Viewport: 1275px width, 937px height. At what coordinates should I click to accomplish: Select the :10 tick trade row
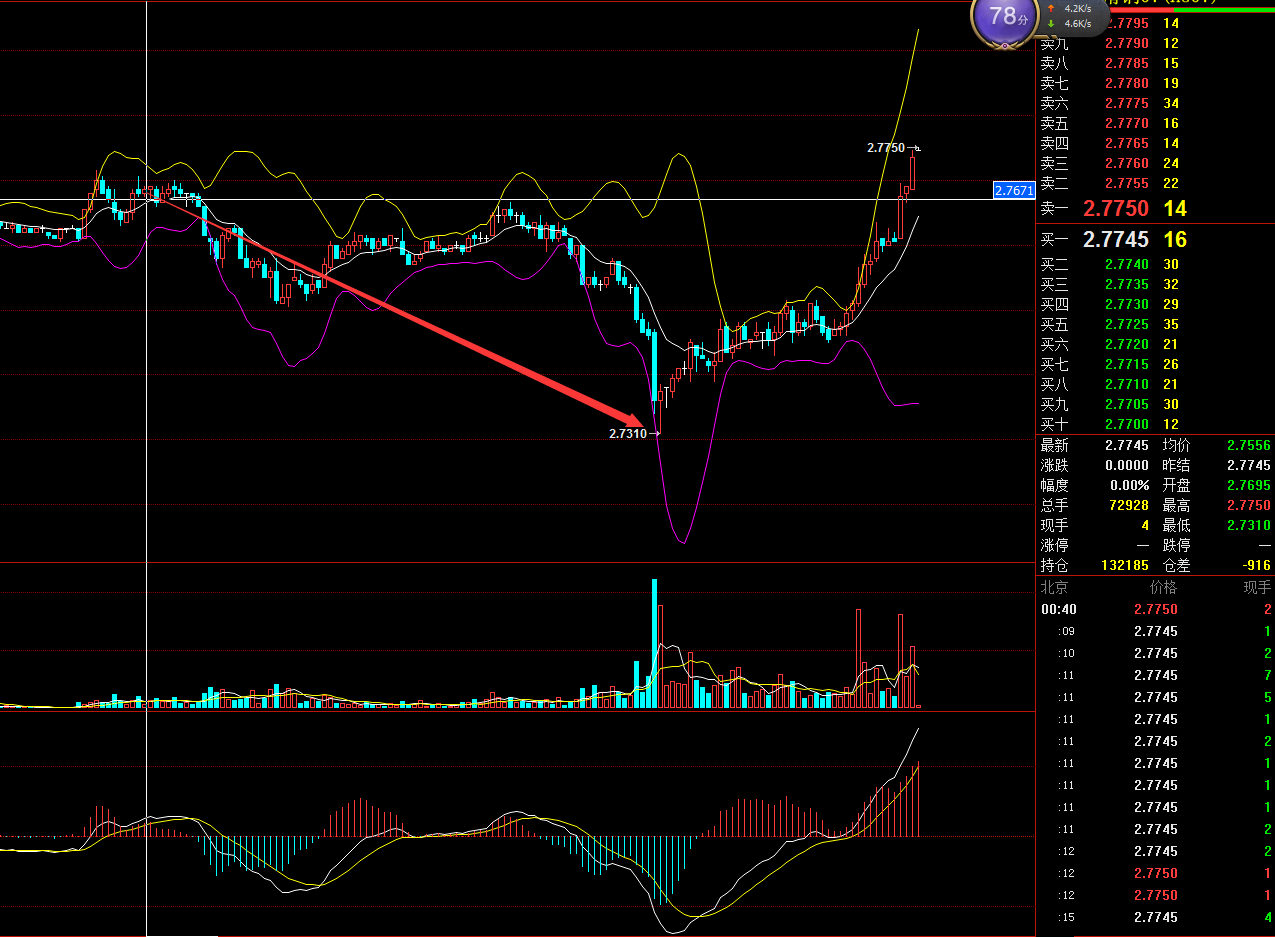pos(1156,653)
